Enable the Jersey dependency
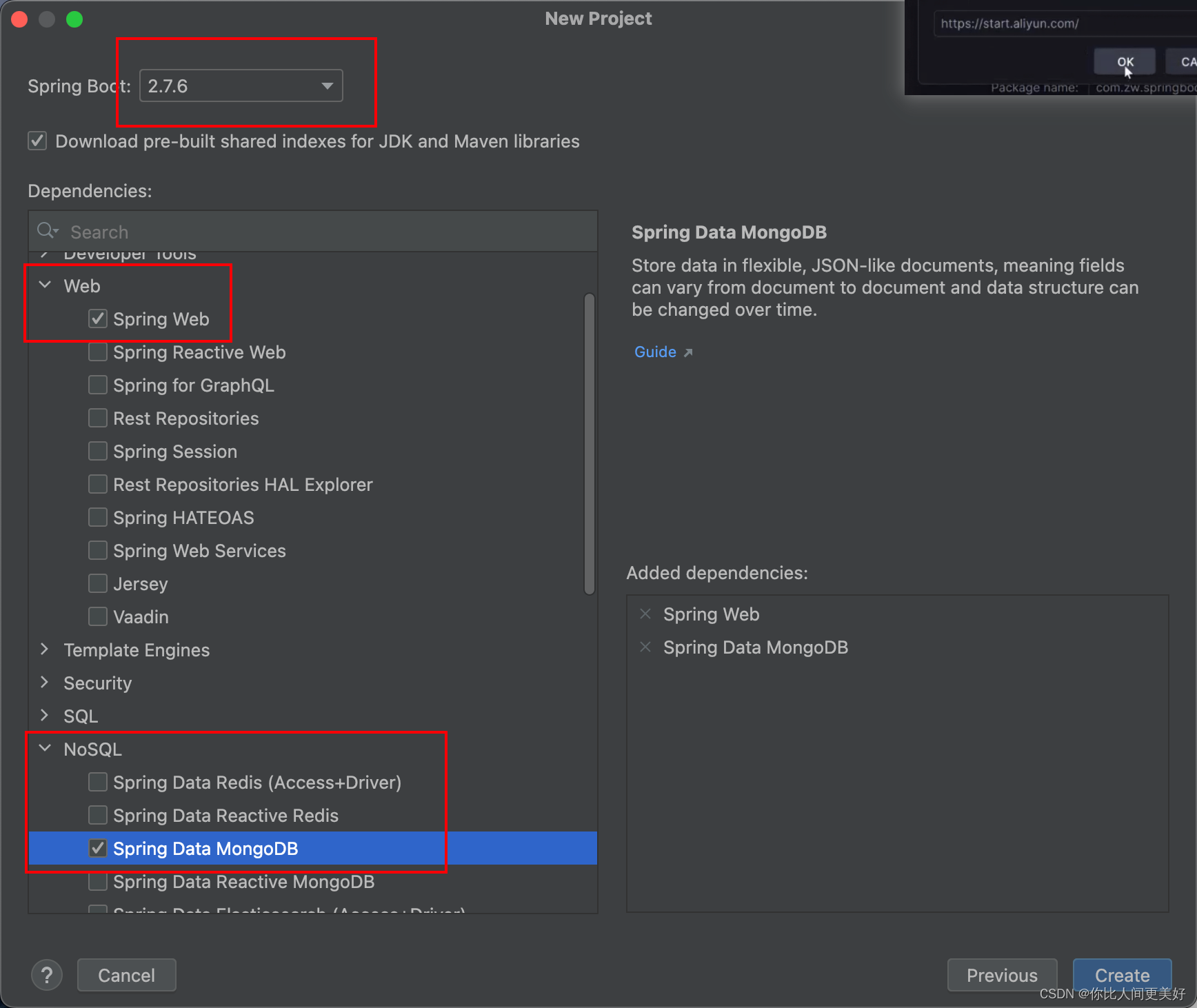Screen dimensions: 1197x1008 pos(98,583)
